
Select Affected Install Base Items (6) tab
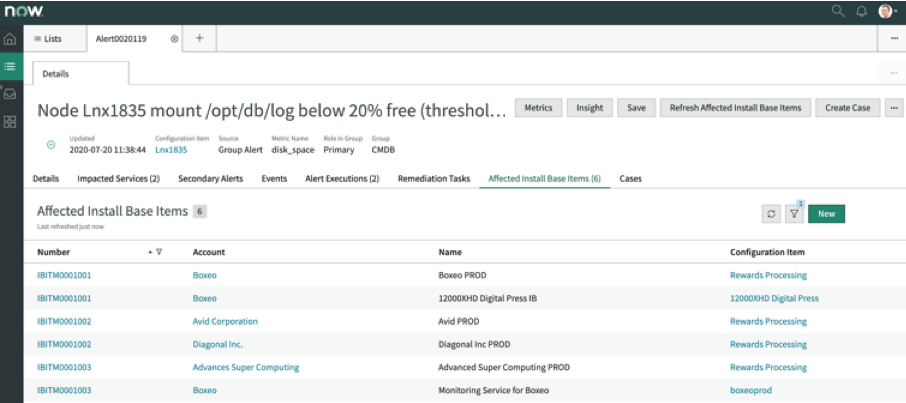[544, 179]
